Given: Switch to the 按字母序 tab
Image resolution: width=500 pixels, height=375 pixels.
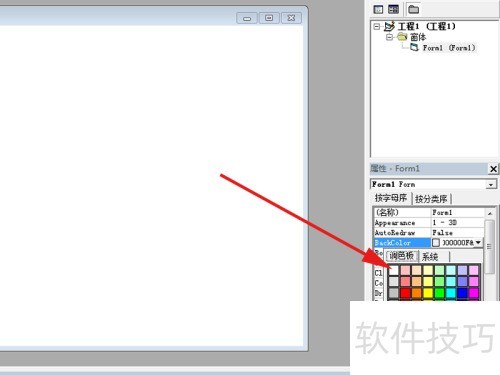Looking at the screenshot, I should [391, 198].
